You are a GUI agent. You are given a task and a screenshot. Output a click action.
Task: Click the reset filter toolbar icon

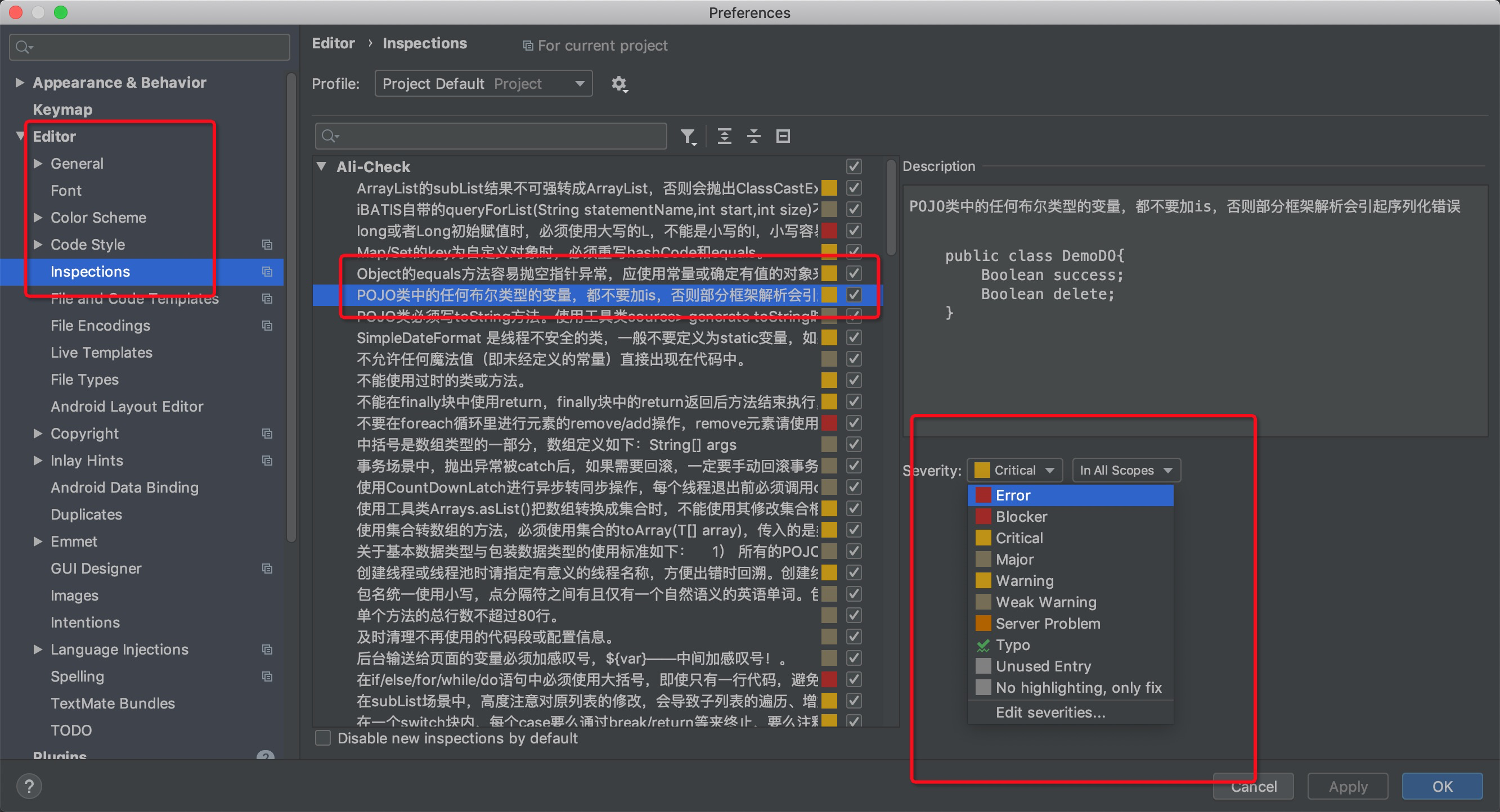click(x=783, y=136)
